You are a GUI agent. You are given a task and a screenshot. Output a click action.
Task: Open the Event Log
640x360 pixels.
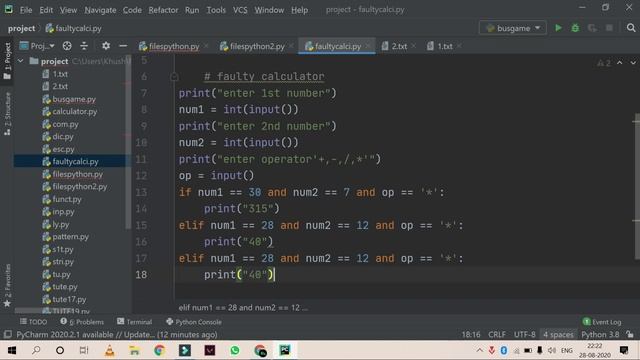click(x=602, y=322)
